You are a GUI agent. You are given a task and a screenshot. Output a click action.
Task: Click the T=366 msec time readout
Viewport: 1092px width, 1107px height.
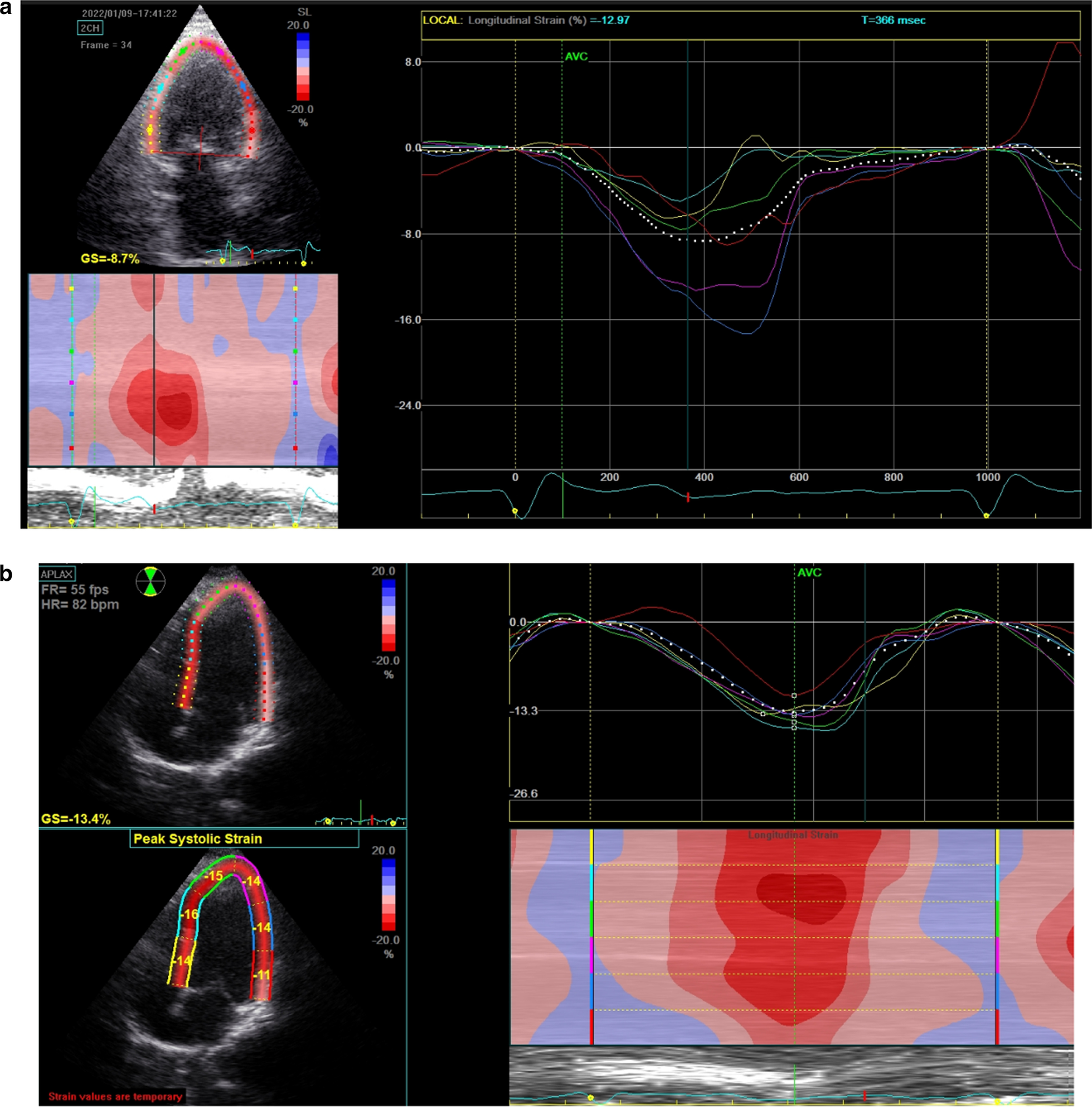tap(893, 20)
